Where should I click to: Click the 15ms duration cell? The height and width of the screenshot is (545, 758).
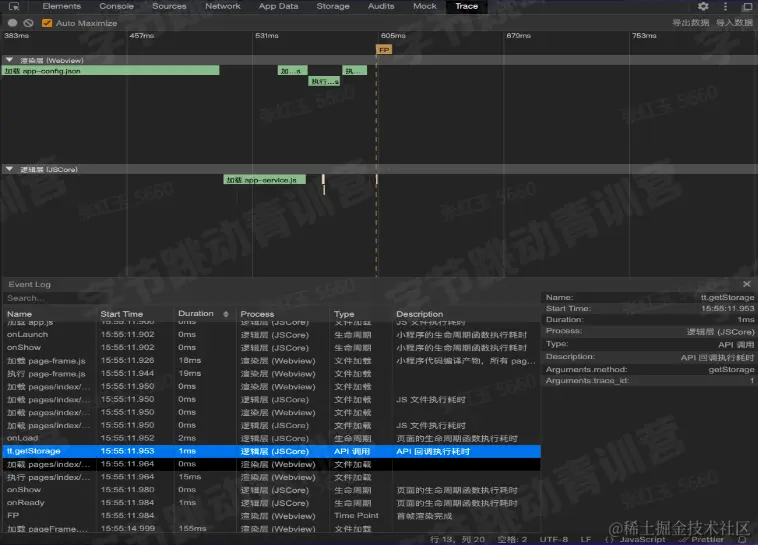click(x=190, y=477)
